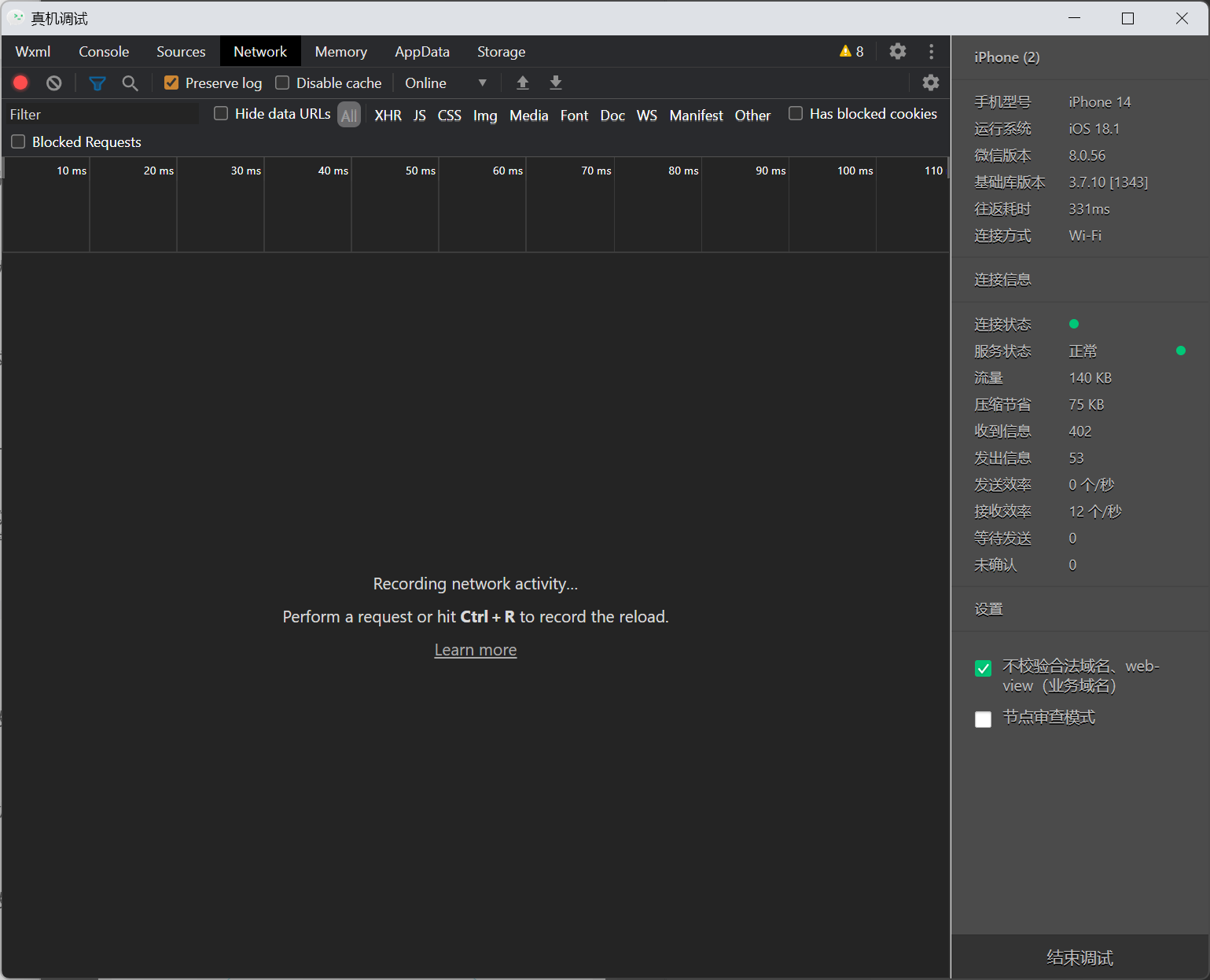Export HAR file with down arrow
Image resolution: width=1210 pixels, height=980 pixels.
coord(556,83)
